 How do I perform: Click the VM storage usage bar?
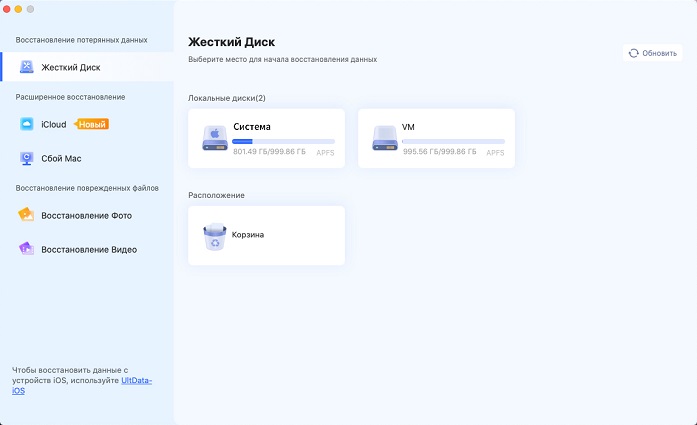point(453,141)
